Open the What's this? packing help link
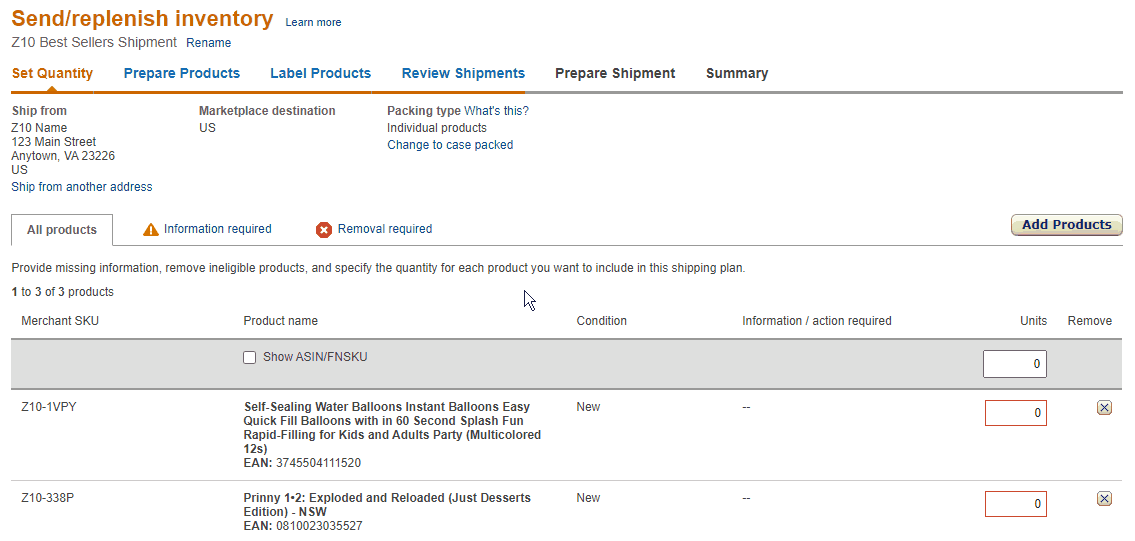 tap(496, 111)
